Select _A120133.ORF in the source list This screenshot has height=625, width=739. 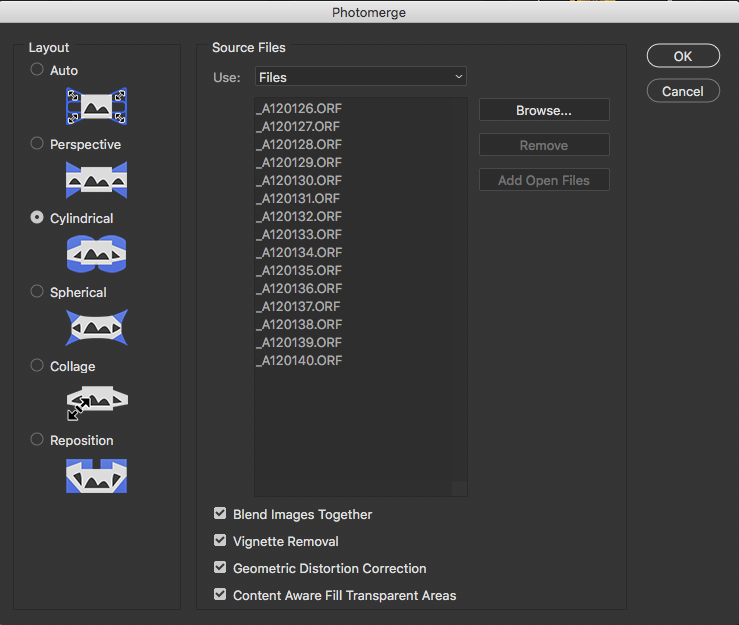(299, 234)
